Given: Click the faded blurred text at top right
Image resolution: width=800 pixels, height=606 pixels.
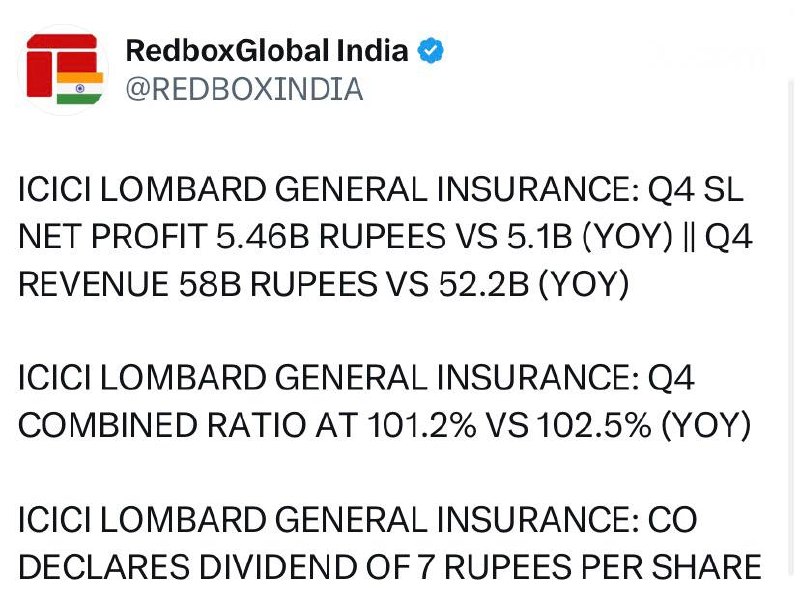Looking at the screenshot, I should pos(706,58).
